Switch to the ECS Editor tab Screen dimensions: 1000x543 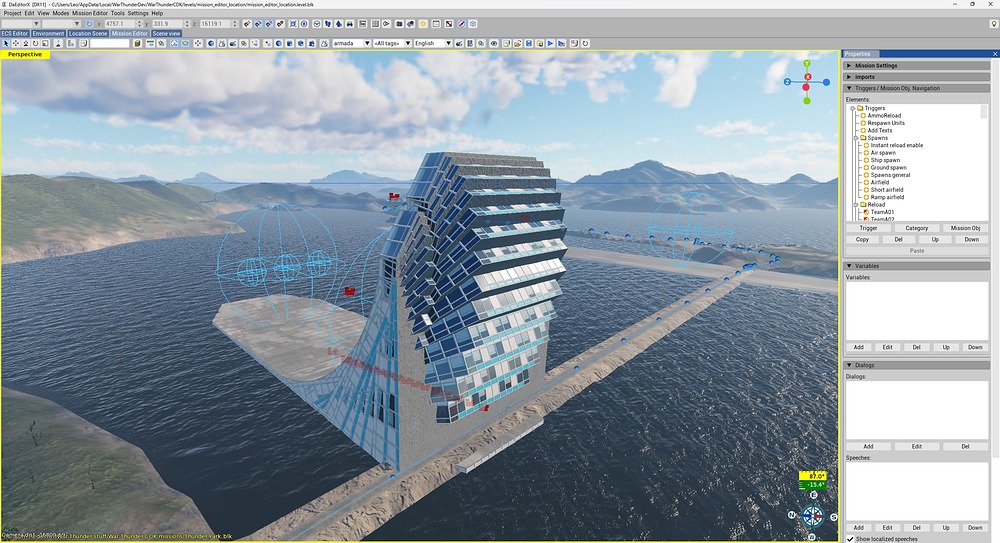pyautogui.click(x=15, y=33)
